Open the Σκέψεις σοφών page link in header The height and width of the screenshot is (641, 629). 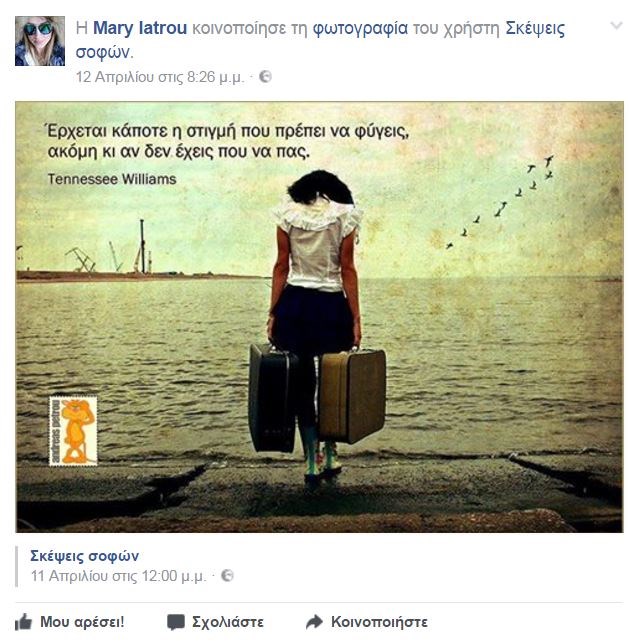pyautogui.click(x=320, y=40)
